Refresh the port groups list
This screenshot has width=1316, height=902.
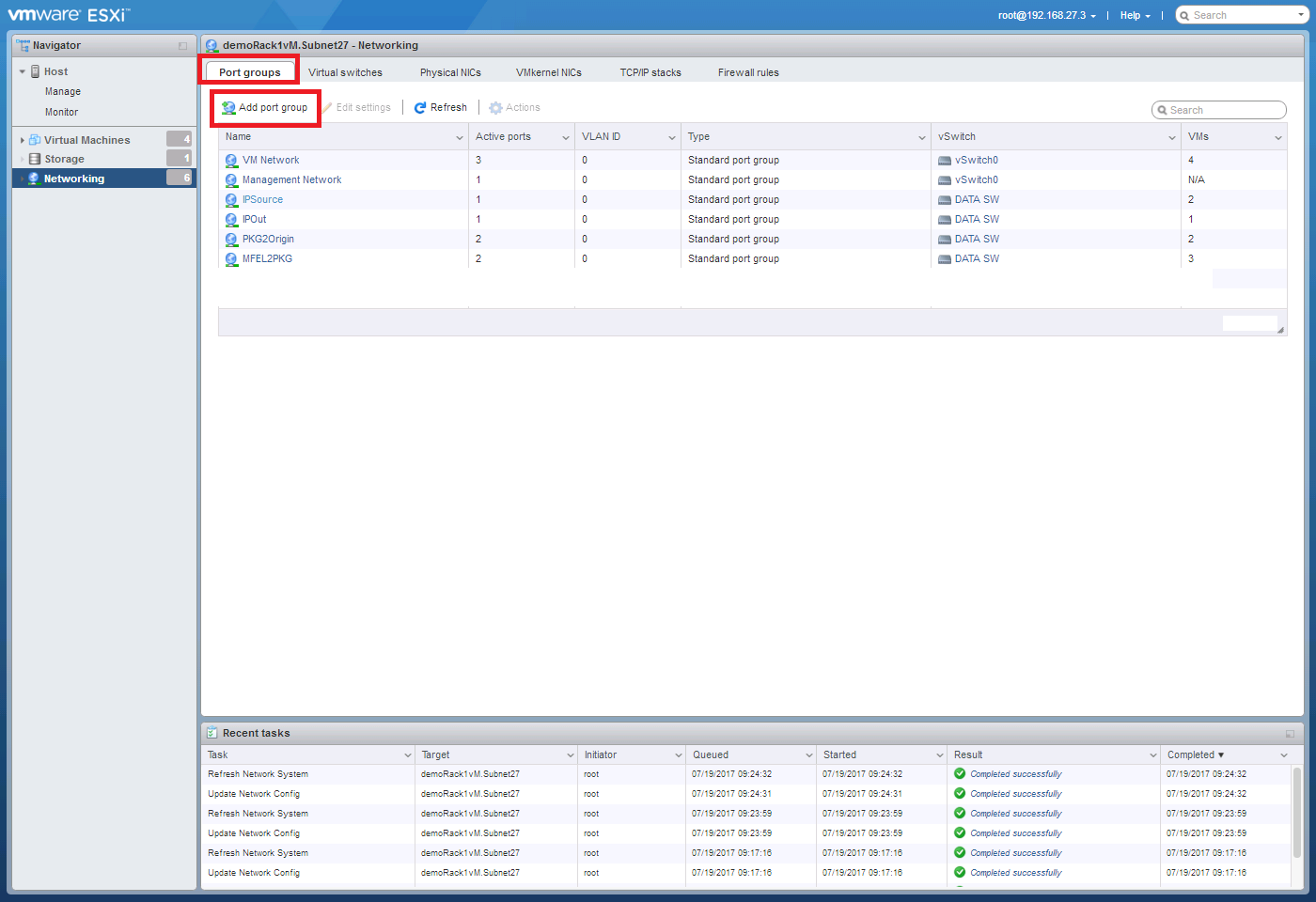click(x=441, y=108)
